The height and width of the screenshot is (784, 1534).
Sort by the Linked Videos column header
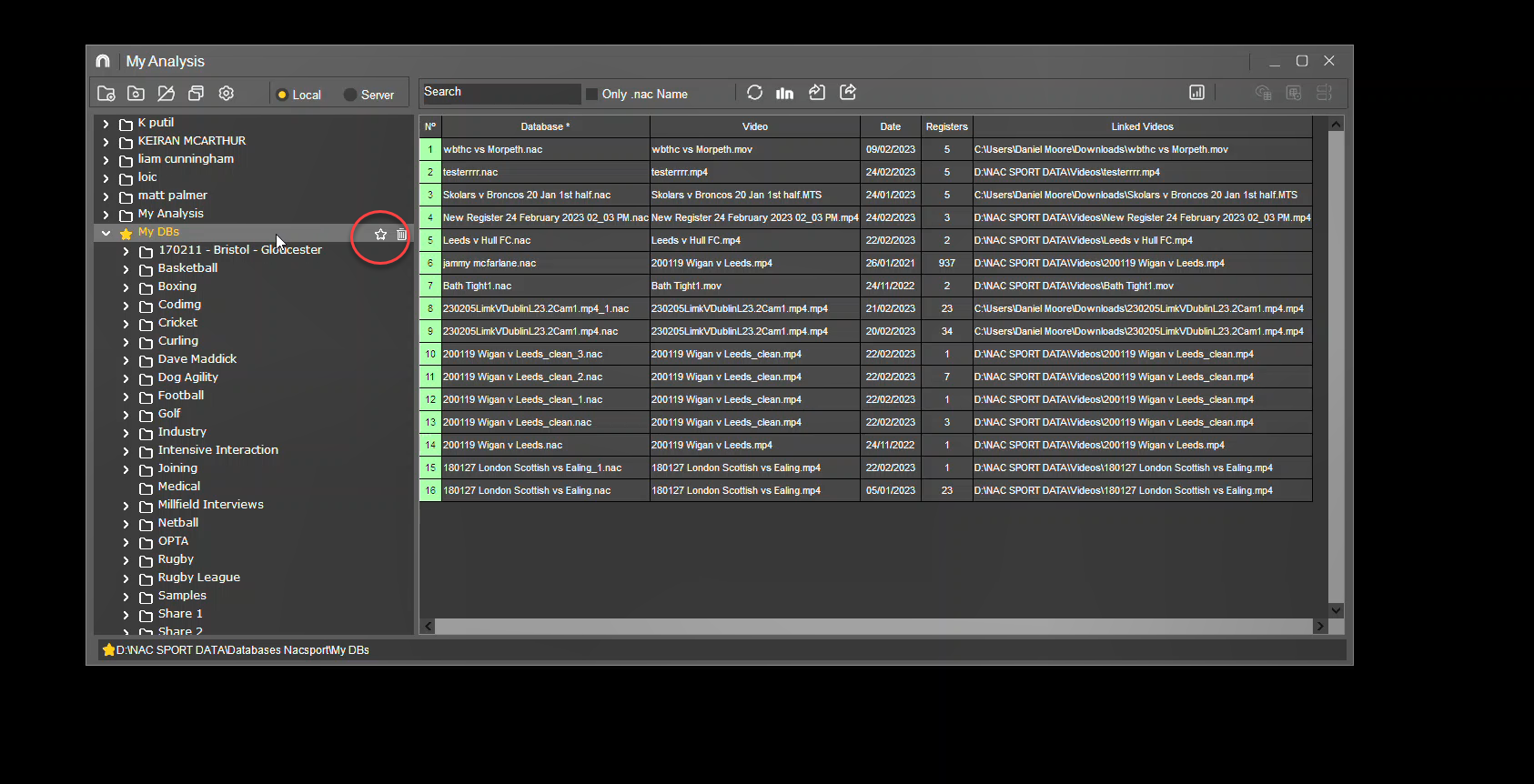1142,126
